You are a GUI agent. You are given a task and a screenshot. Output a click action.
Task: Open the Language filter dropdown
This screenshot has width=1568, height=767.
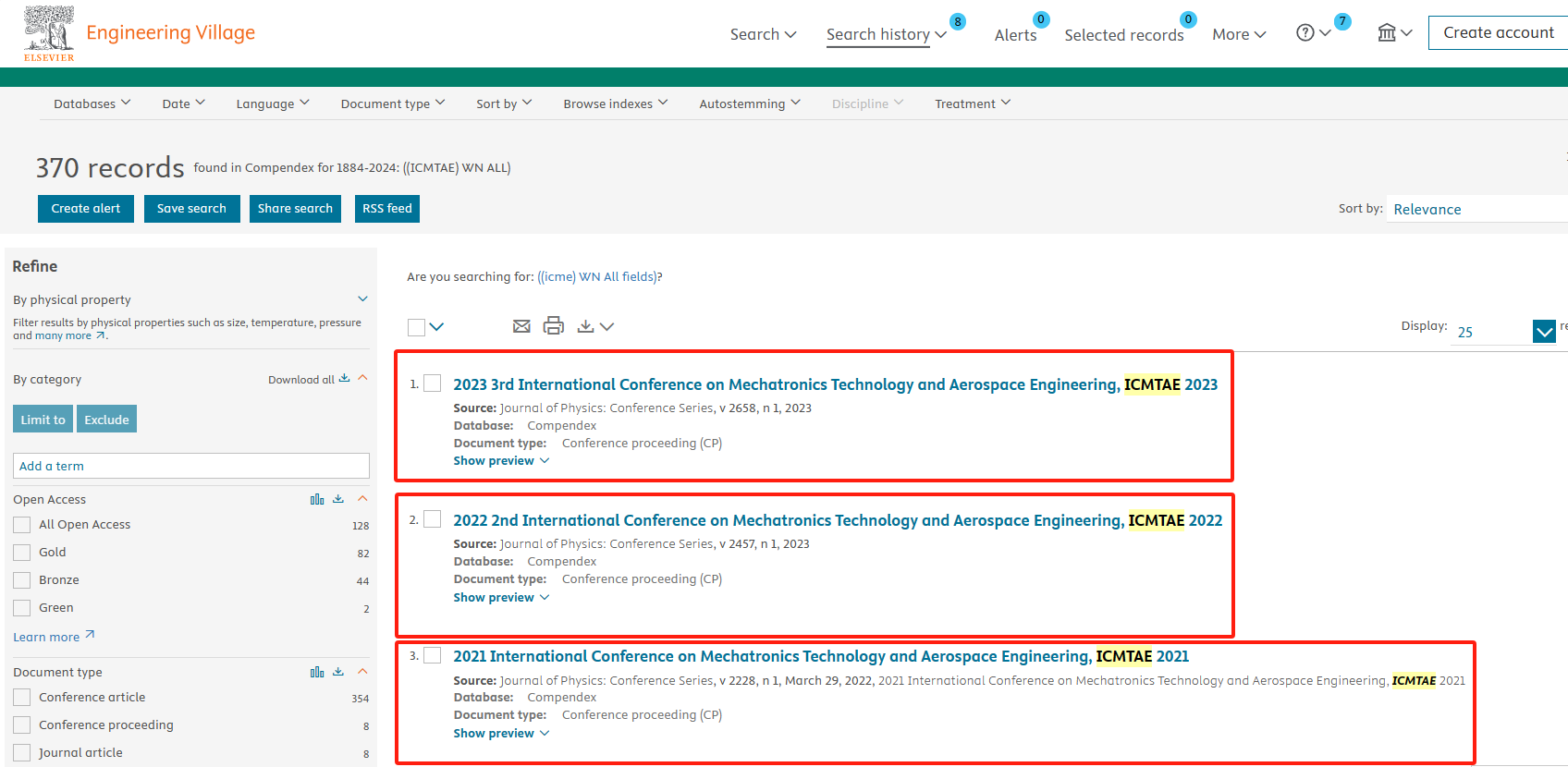click(x=273, y=103)
